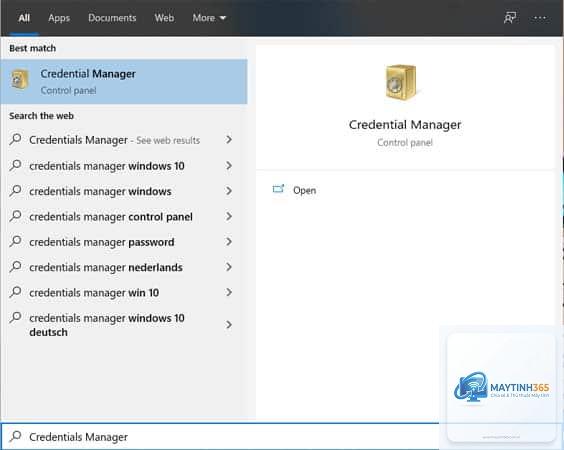Click Open in the preview pane
Viewport: 564px width, 450px height.
pos(304,190)
